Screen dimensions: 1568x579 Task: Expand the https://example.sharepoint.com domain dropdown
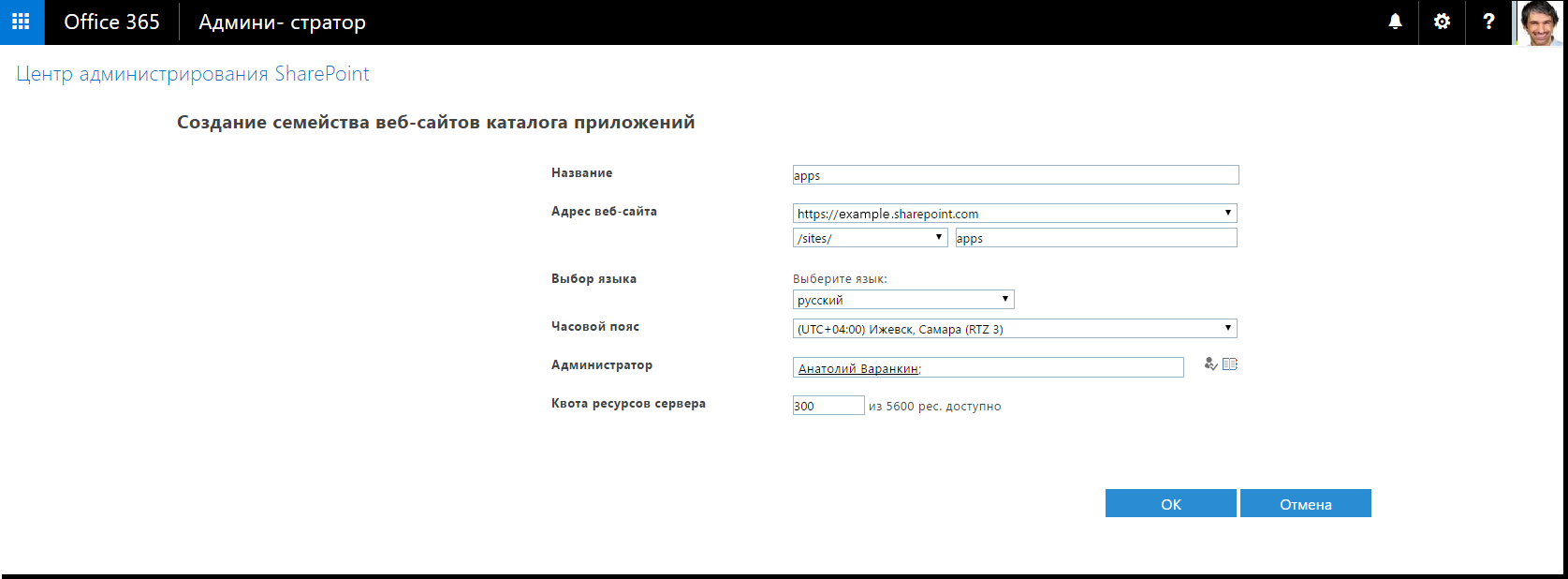[1015, 214]
